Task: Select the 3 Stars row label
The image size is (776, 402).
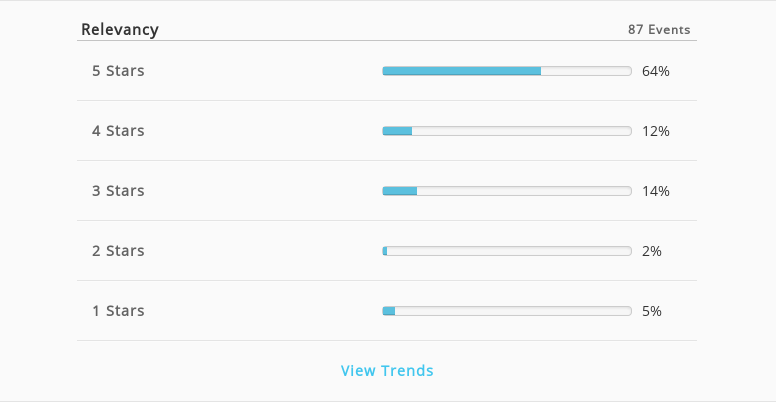Action: tap(118, 191)
